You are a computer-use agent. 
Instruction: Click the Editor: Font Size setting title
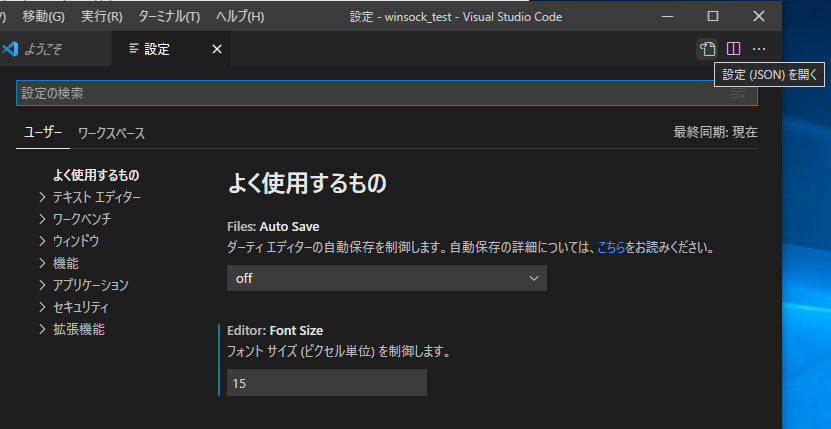pos(275,331)
